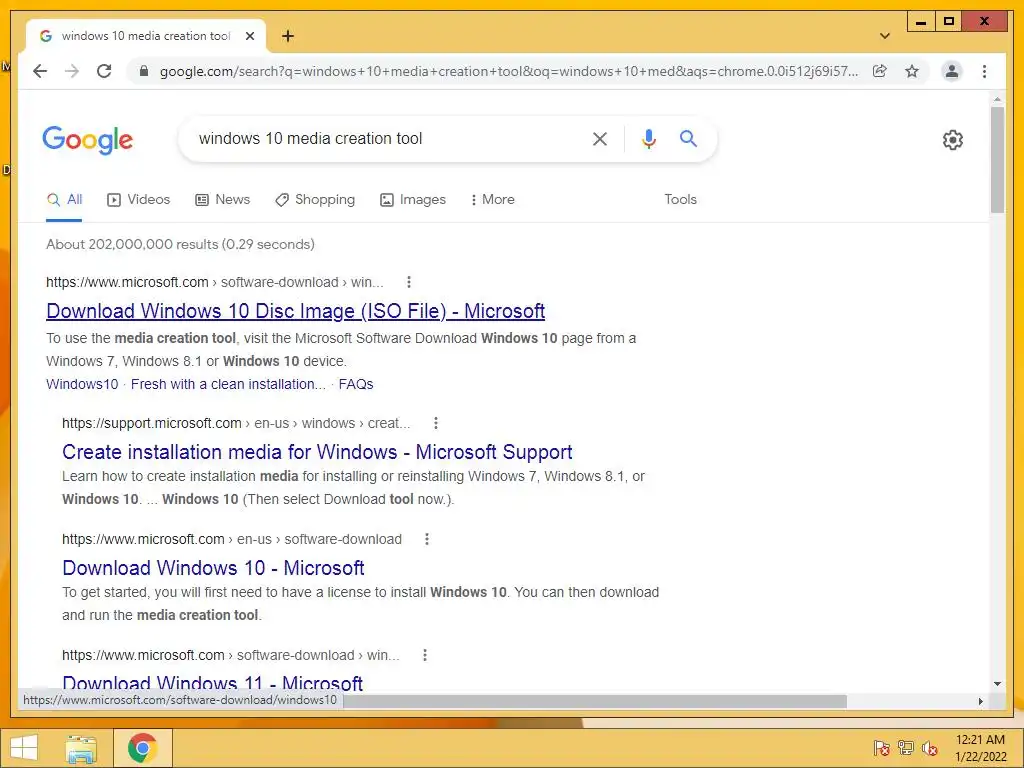Click the Chrome address bar URL

pyautogui.click(x=509, y=71)
